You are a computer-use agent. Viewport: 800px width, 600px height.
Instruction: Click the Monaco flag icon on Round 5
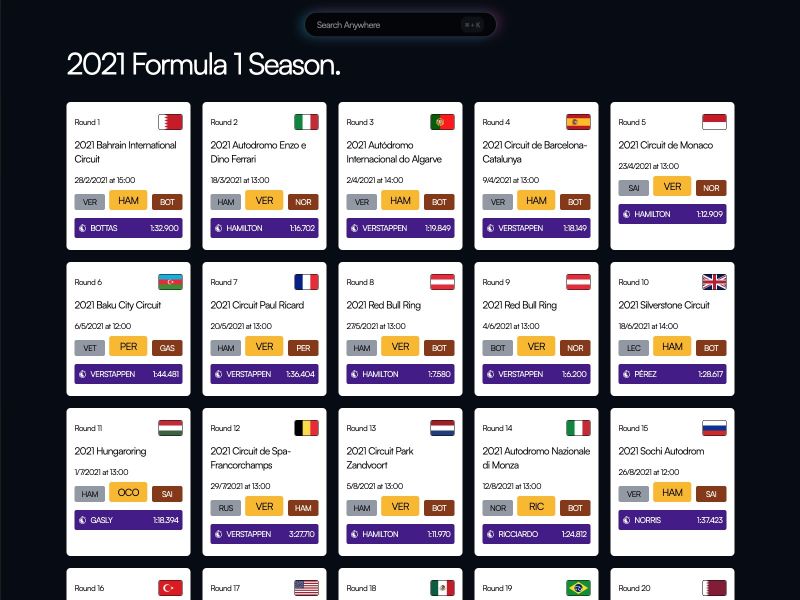pos(714,121)
